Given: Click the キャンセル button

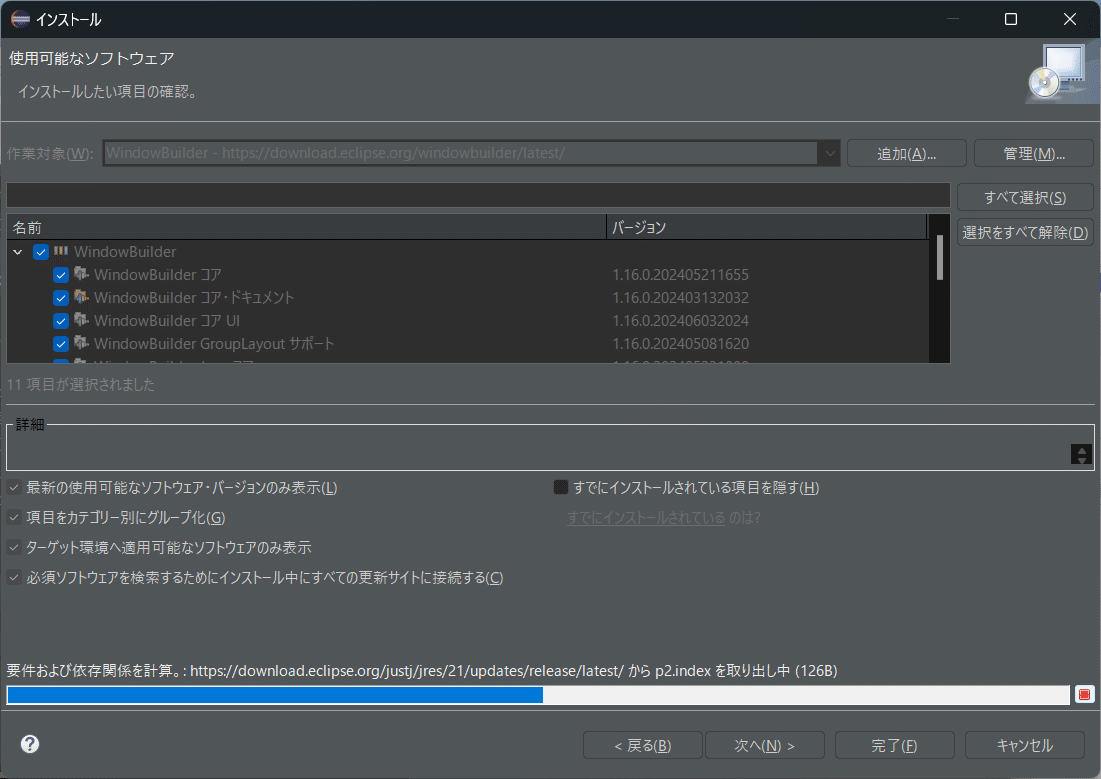Looking at the screenshot, I should click(1024, 745).
